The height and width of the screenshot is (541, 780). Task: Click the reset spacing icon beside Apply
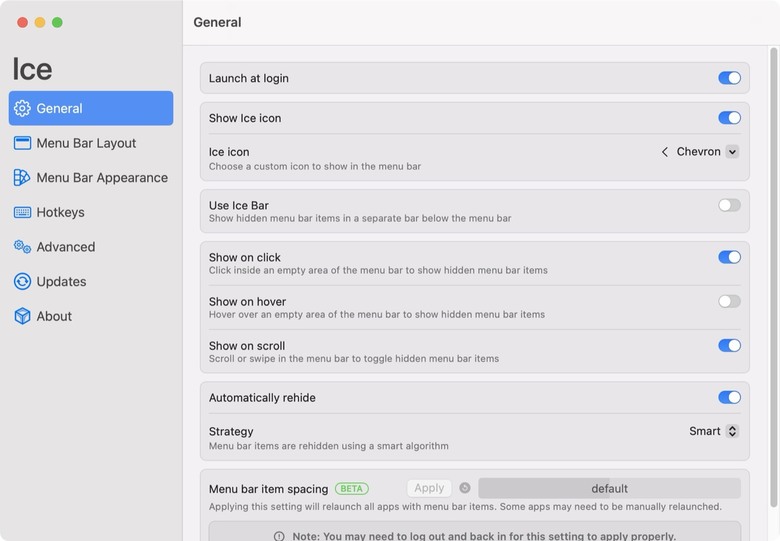465,488
